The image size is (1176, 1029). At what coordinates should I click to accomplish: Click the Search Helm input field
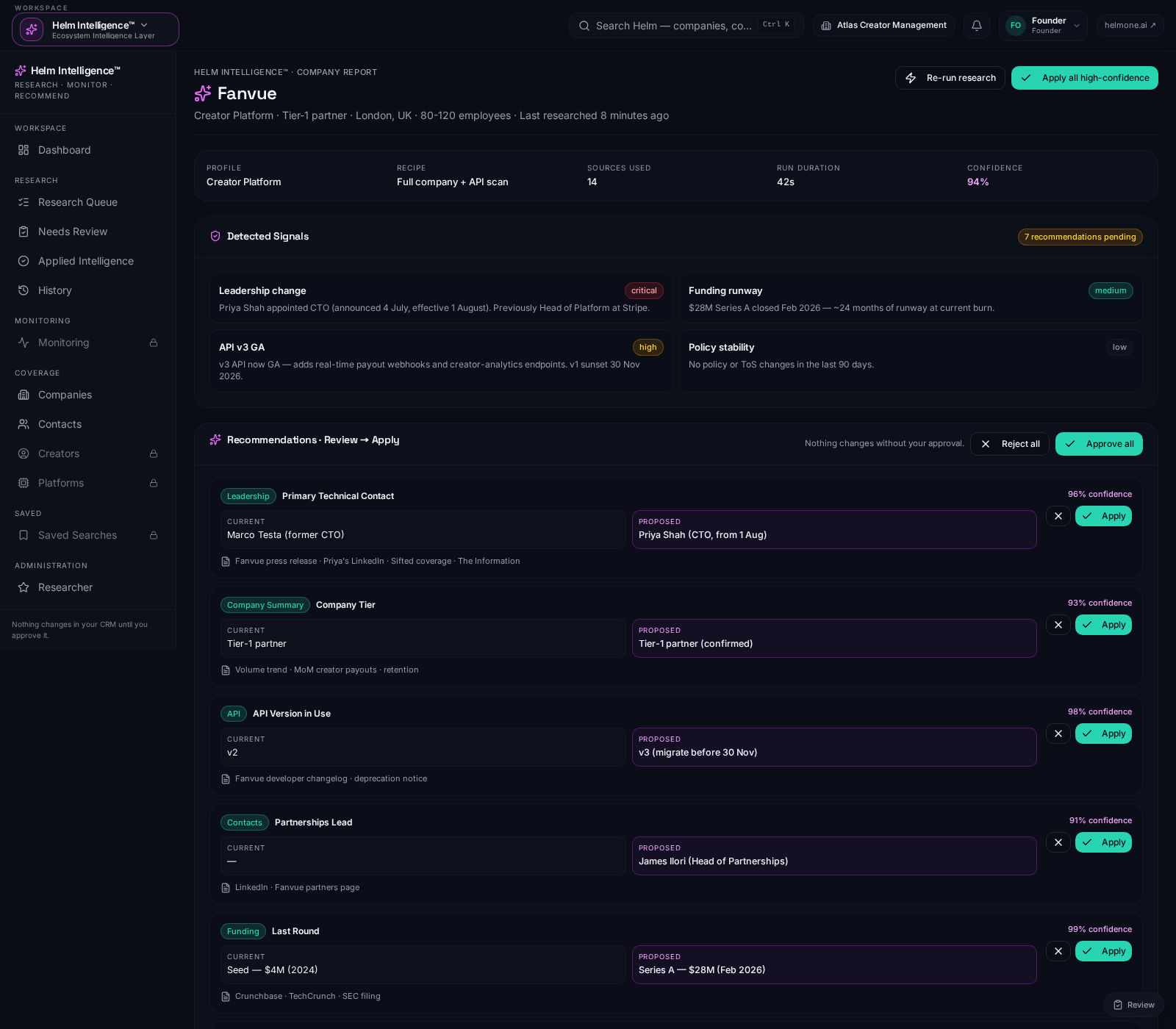[686, 26]
